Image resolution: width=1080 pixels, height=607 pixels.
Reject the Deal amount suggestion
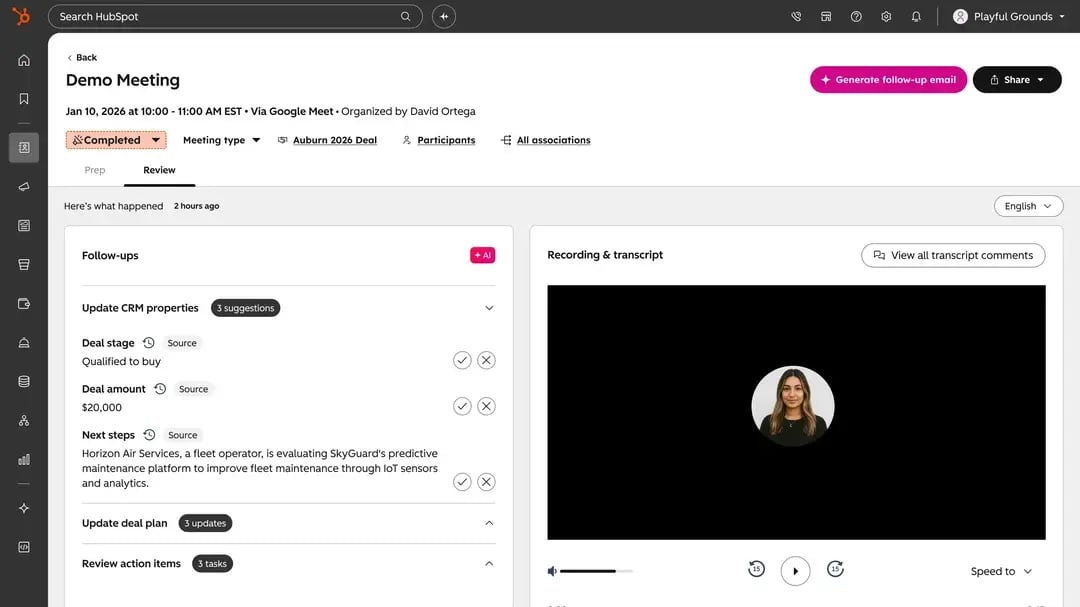(x=486, y=407)
